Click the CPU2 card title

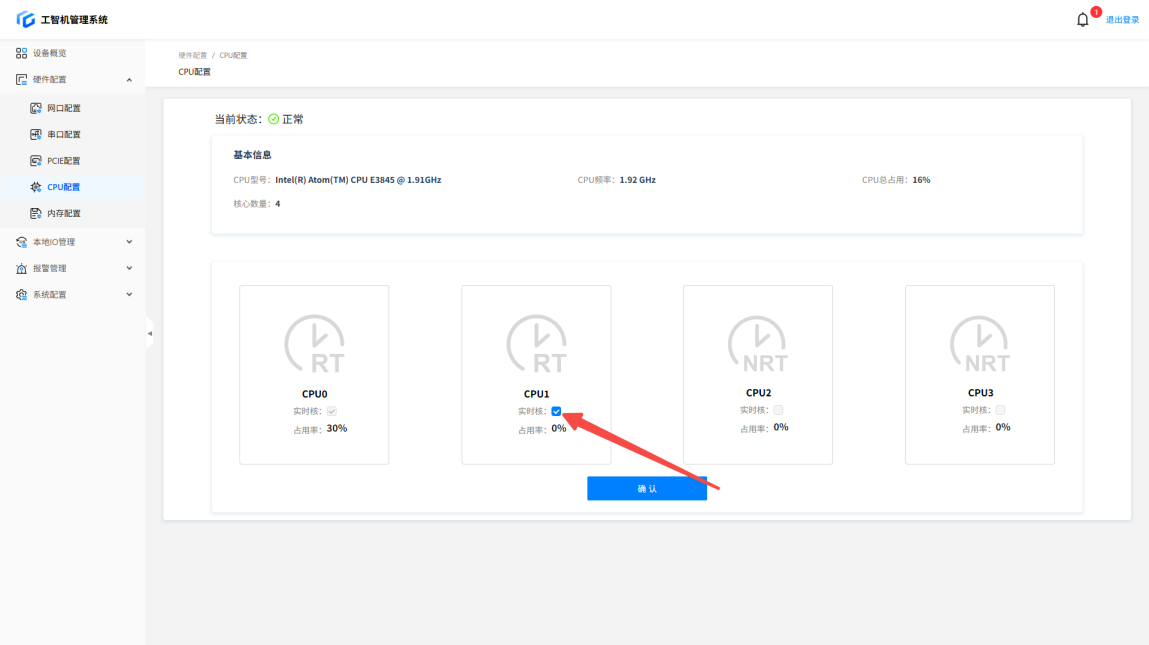point(758,393)
